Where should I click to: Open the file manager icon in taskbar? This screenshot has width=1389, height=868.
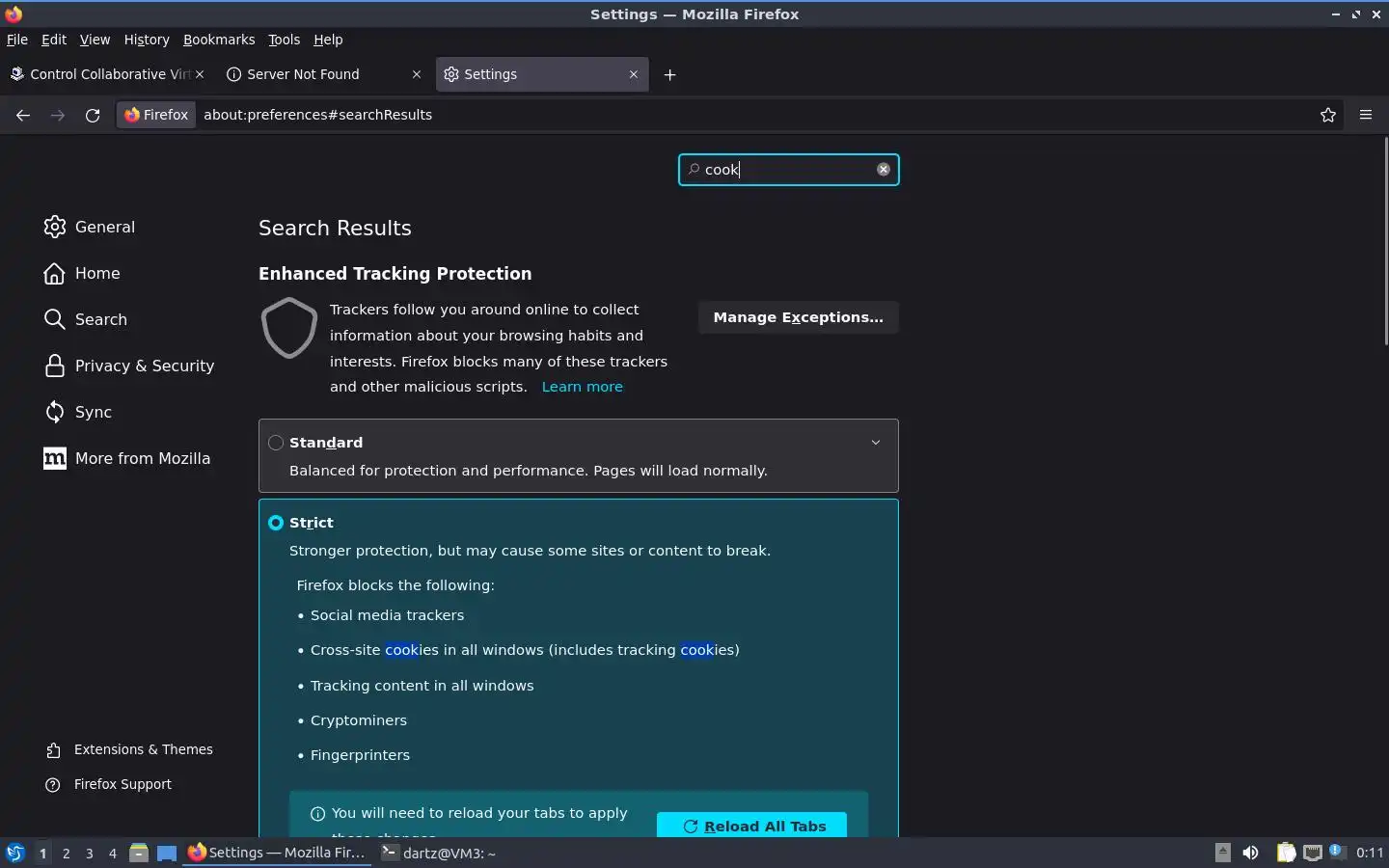[x=139, y=853]
